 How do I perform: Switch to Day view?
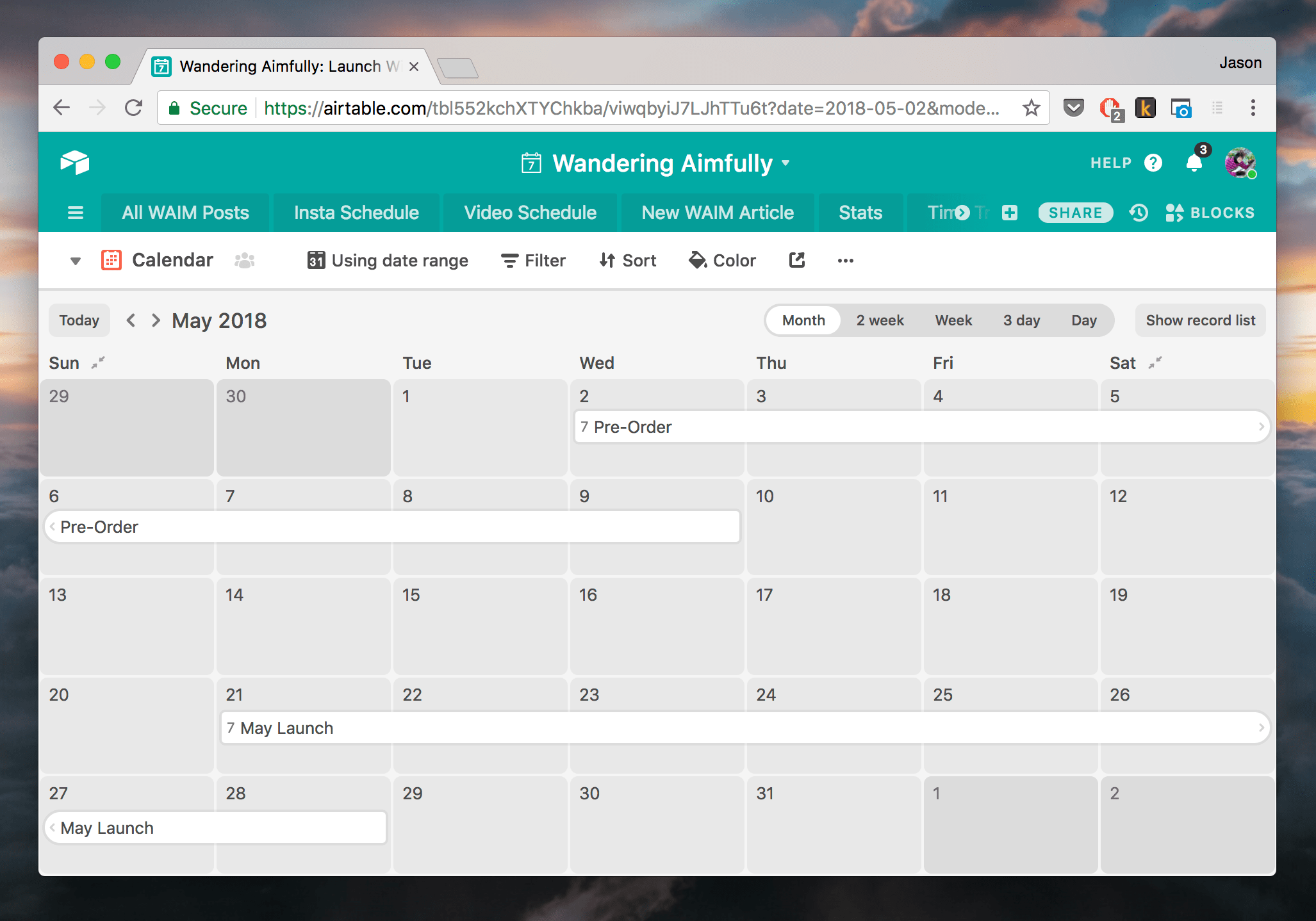pyautogui.click(x=1084, y=320)
